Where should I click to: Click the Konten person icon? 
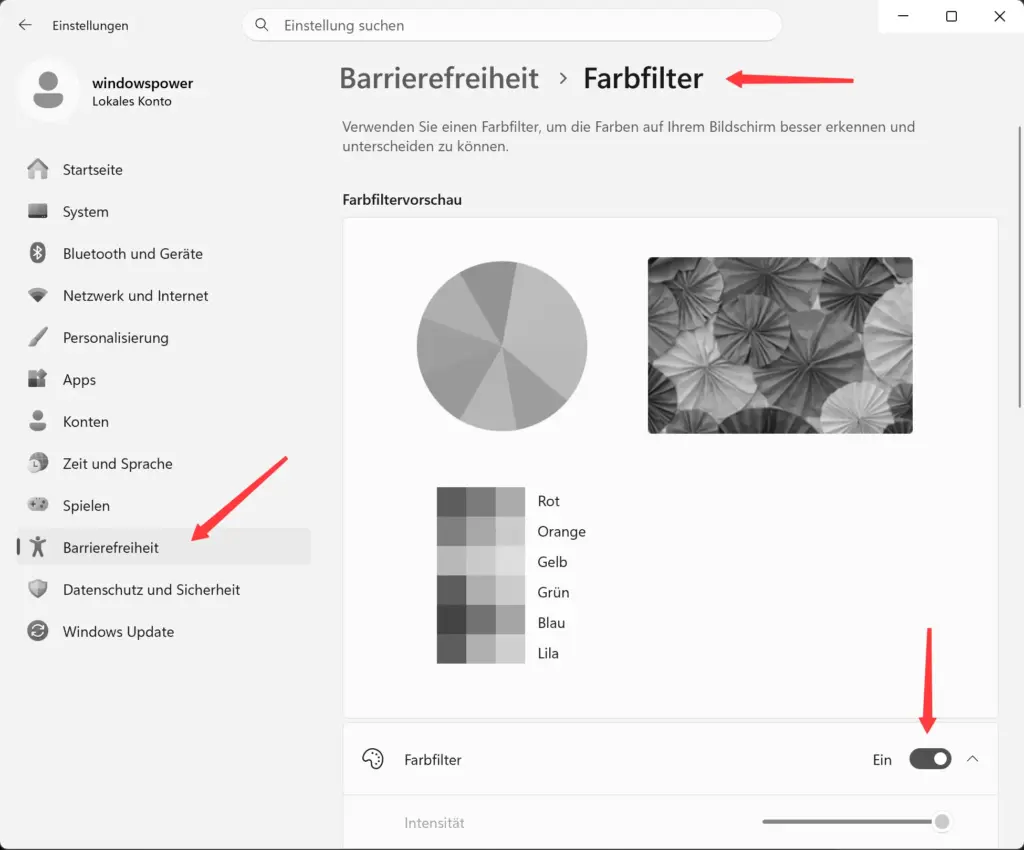[38, 421]
